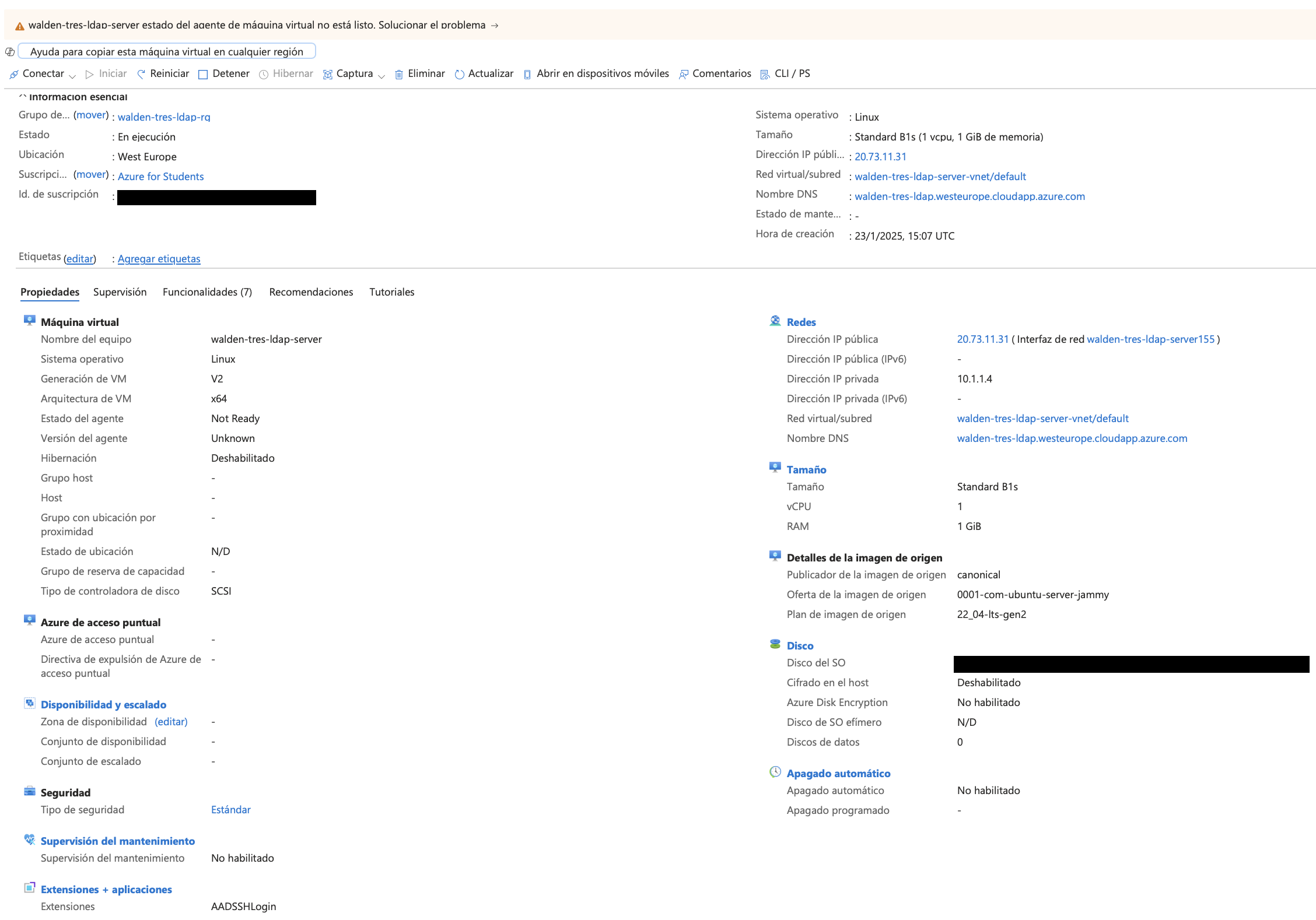Open network interface walden-tres-ldap-server155 link
Image resolution: width=1316 pixels, height=920 pixels.
tap(1150, 339)
